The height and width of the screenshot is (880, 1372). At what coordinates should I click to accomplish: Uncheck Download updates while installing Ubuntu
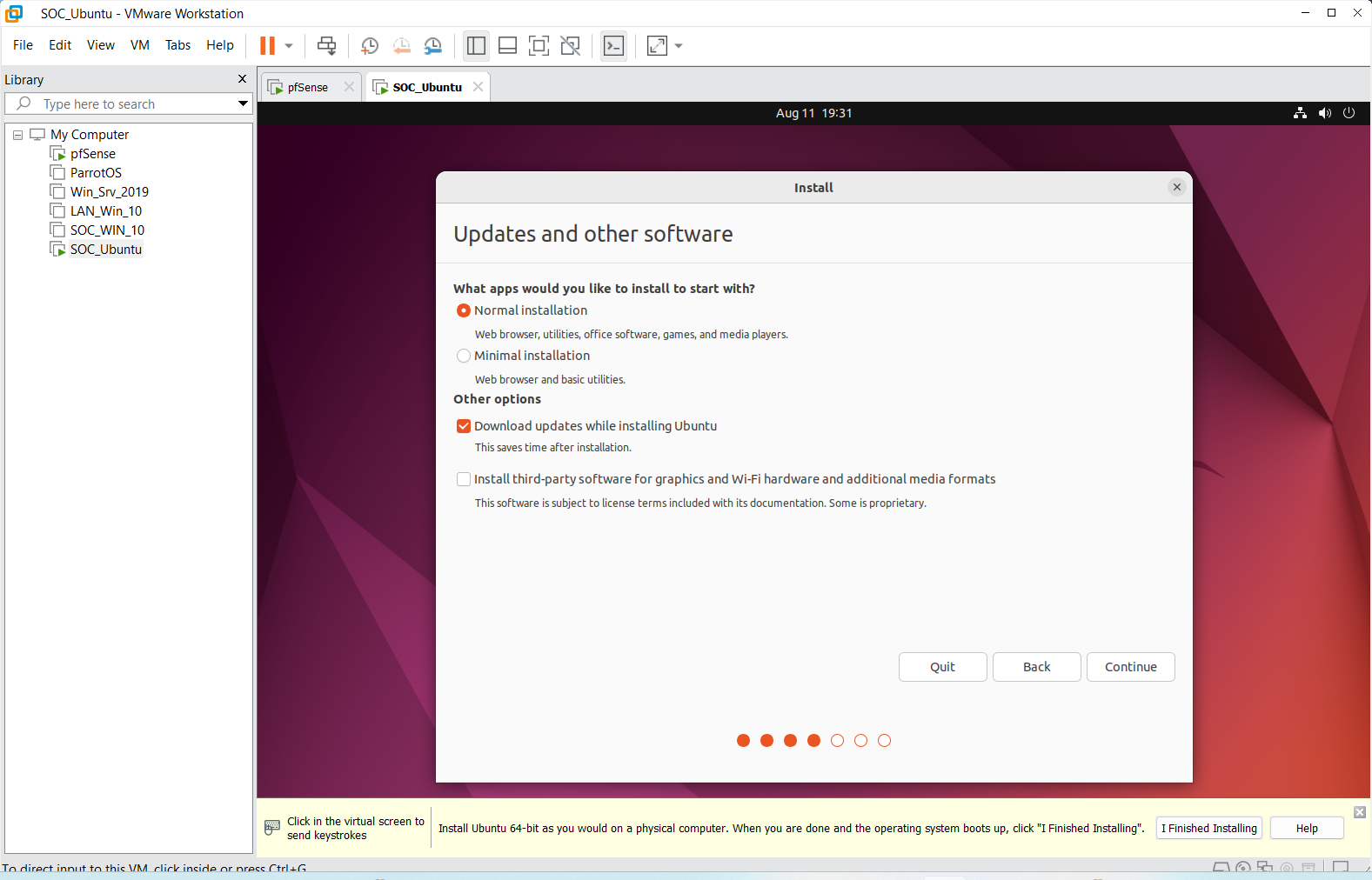[464, 426]
